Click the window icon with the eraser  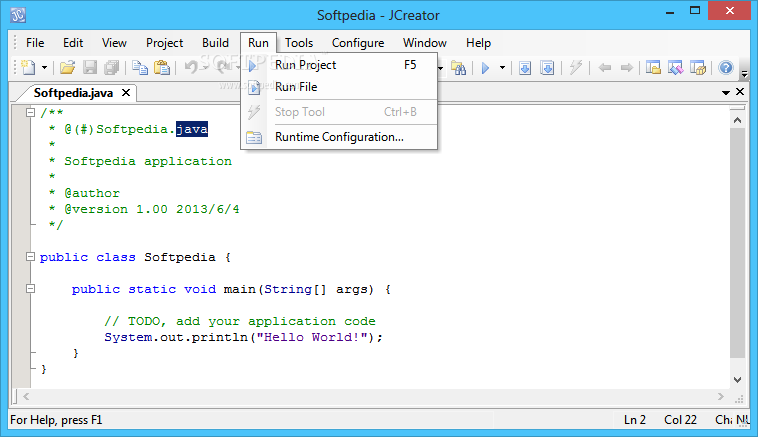pos(675,68)
